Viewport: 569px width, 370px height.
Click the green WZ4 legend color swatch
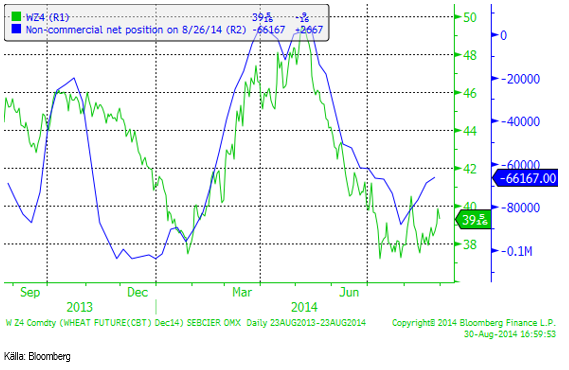(x=16, y=17)
